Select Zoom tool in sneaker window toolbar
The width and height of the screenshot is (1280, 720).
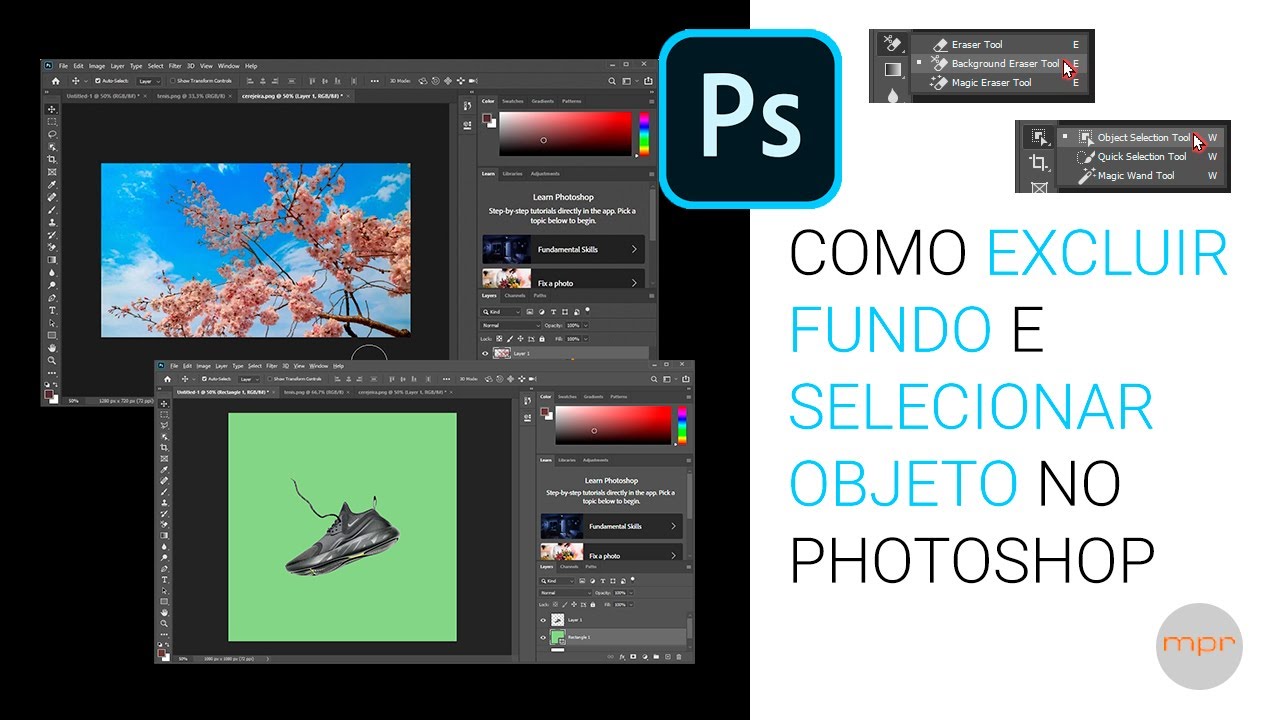coord(164,623)
